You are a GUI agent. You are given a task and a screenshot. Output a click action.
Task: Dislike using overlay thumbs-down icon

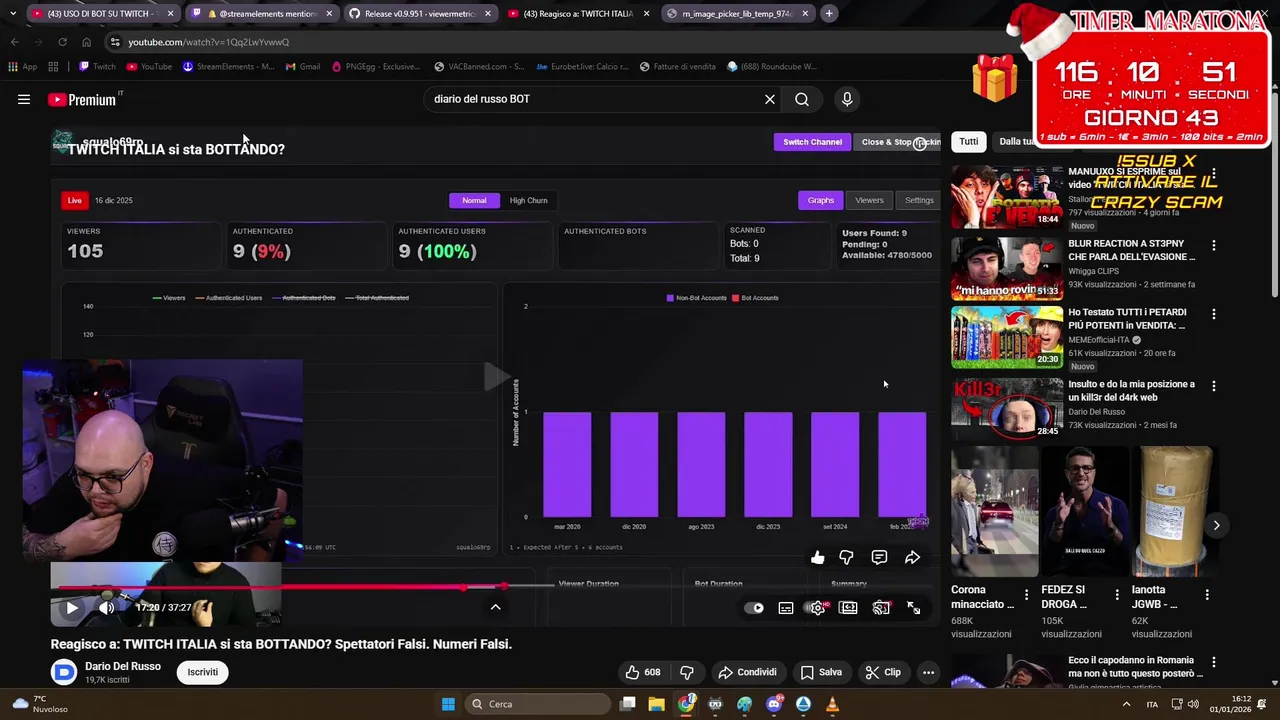(x=846, y=557)
